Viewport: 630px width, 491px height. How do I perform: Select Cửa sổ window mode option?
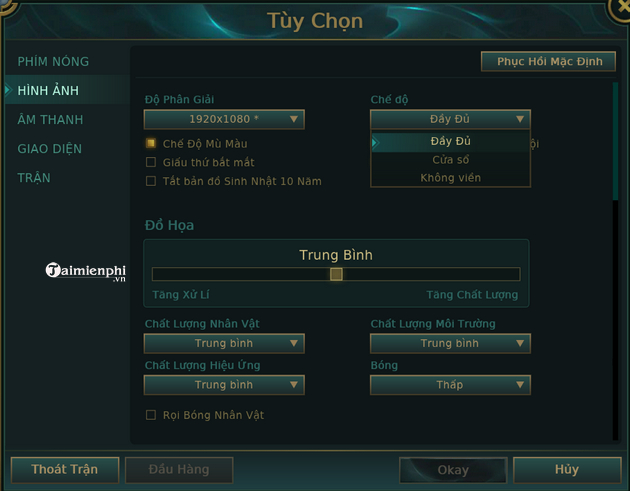click(x=450, y=160)
